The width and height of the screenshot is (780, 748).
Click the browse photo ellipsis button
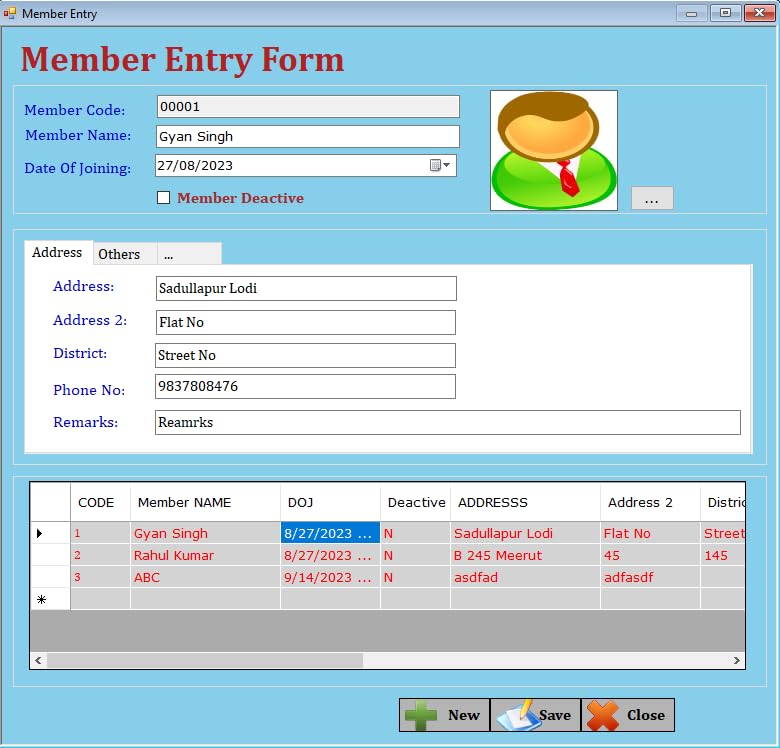point(652,198)
